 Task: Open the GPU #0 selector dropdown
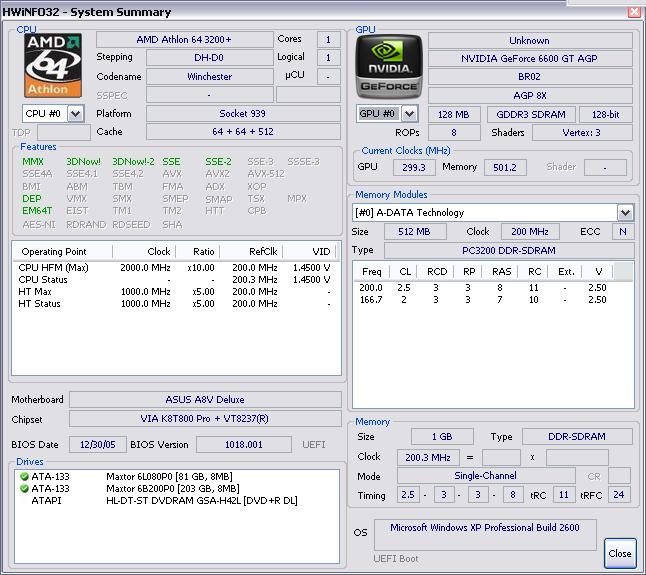409,114
